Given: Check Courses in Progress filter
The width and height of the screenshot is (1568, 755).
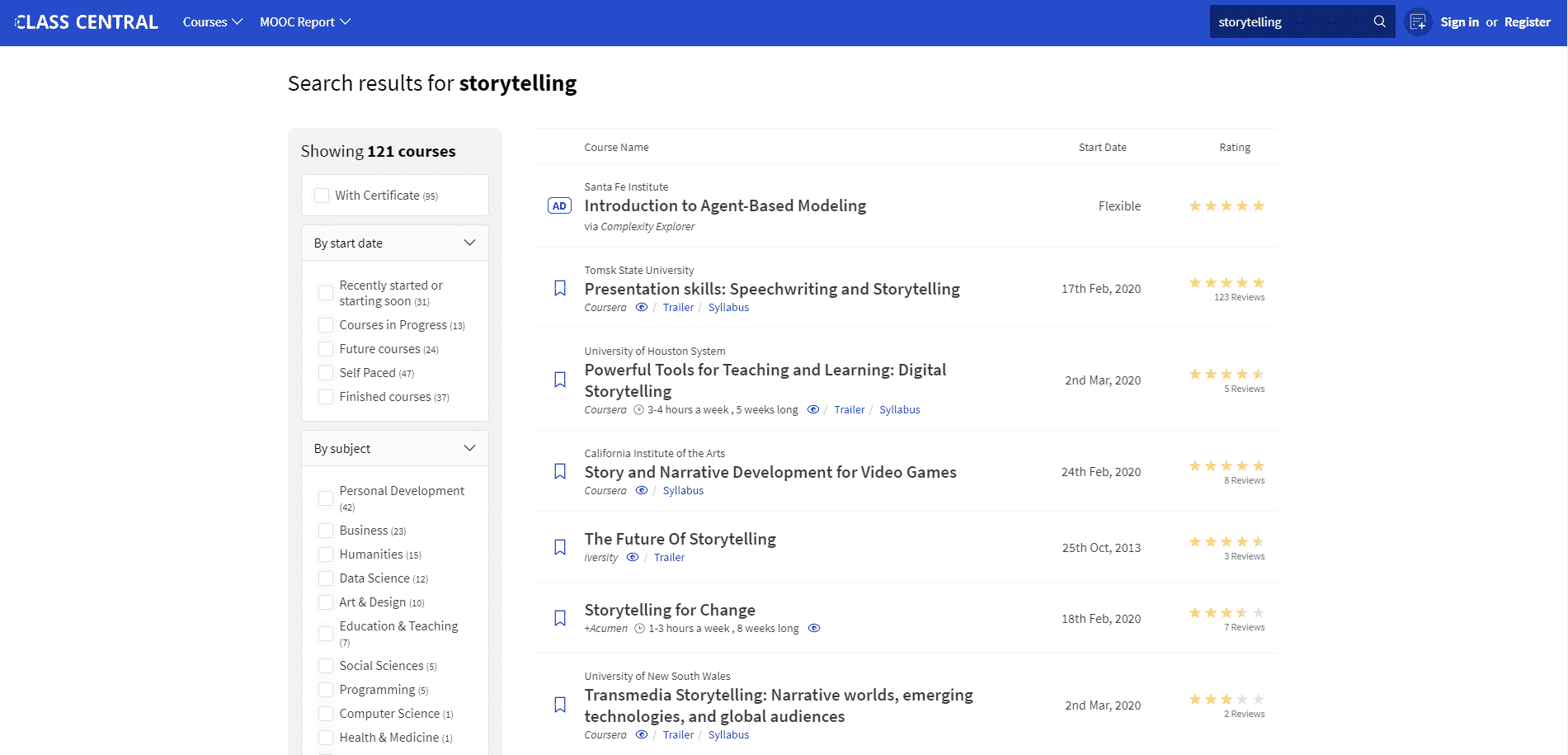Looking at the screenshot, I should click(x=326, y=325).
